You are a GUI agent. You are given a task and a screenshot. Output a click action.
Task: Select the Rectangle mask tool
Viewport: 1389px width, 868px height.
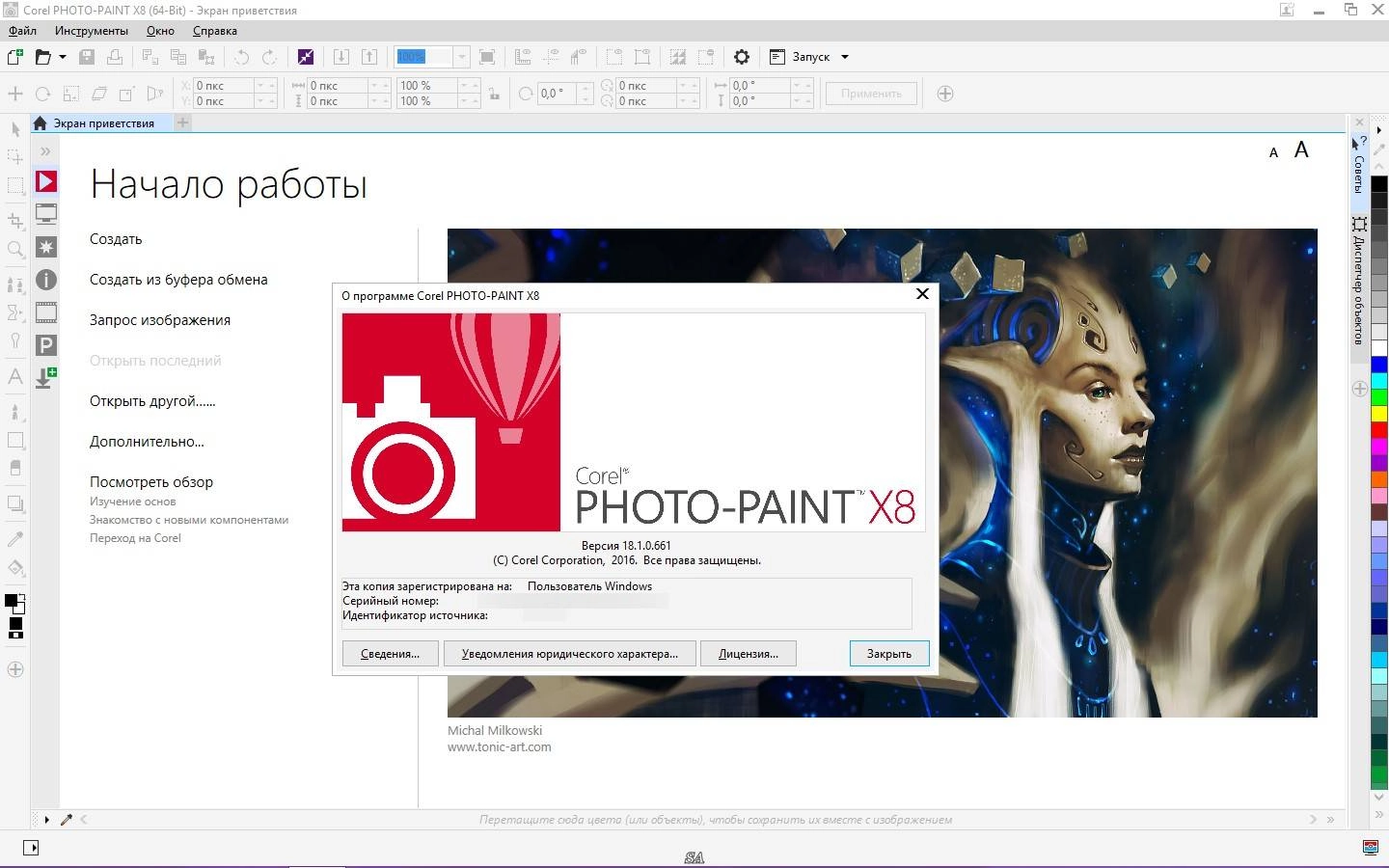[14, 184]
